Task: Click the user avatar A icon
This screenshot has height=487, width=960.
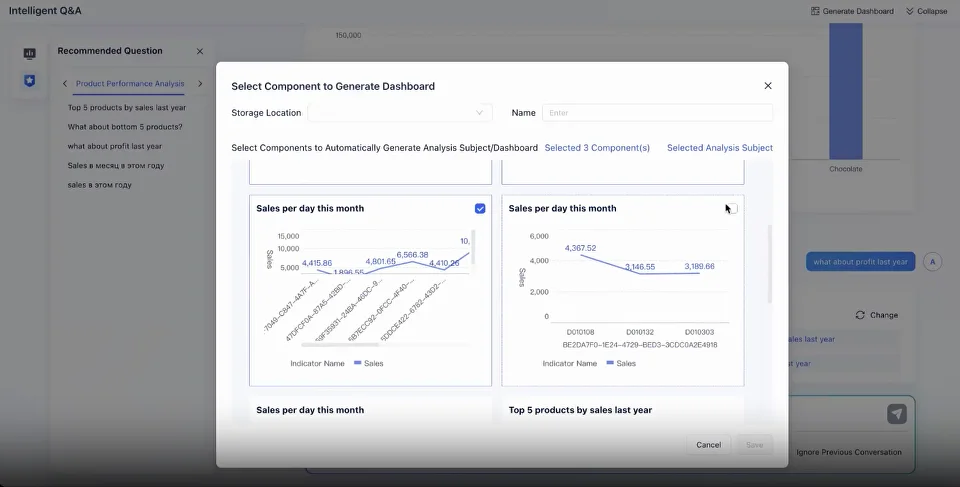Action: point(933,262)
